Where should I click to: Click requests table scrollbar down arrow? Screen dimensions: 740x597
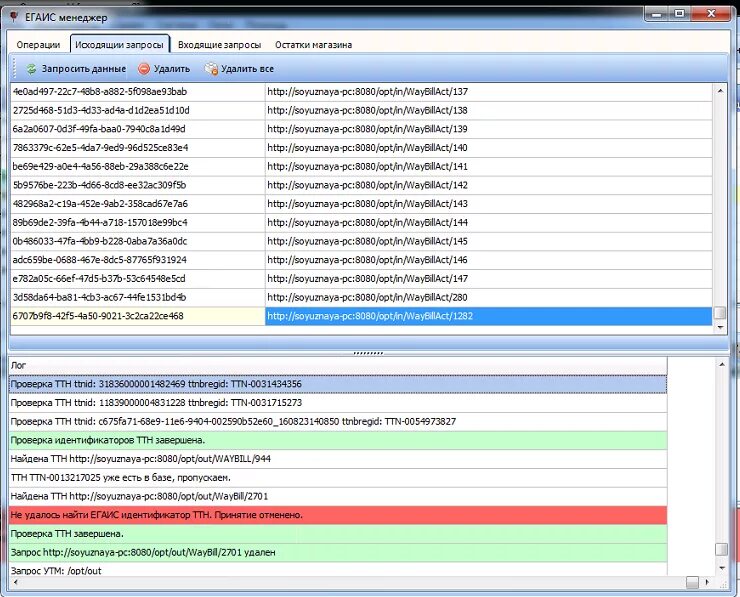720,328
